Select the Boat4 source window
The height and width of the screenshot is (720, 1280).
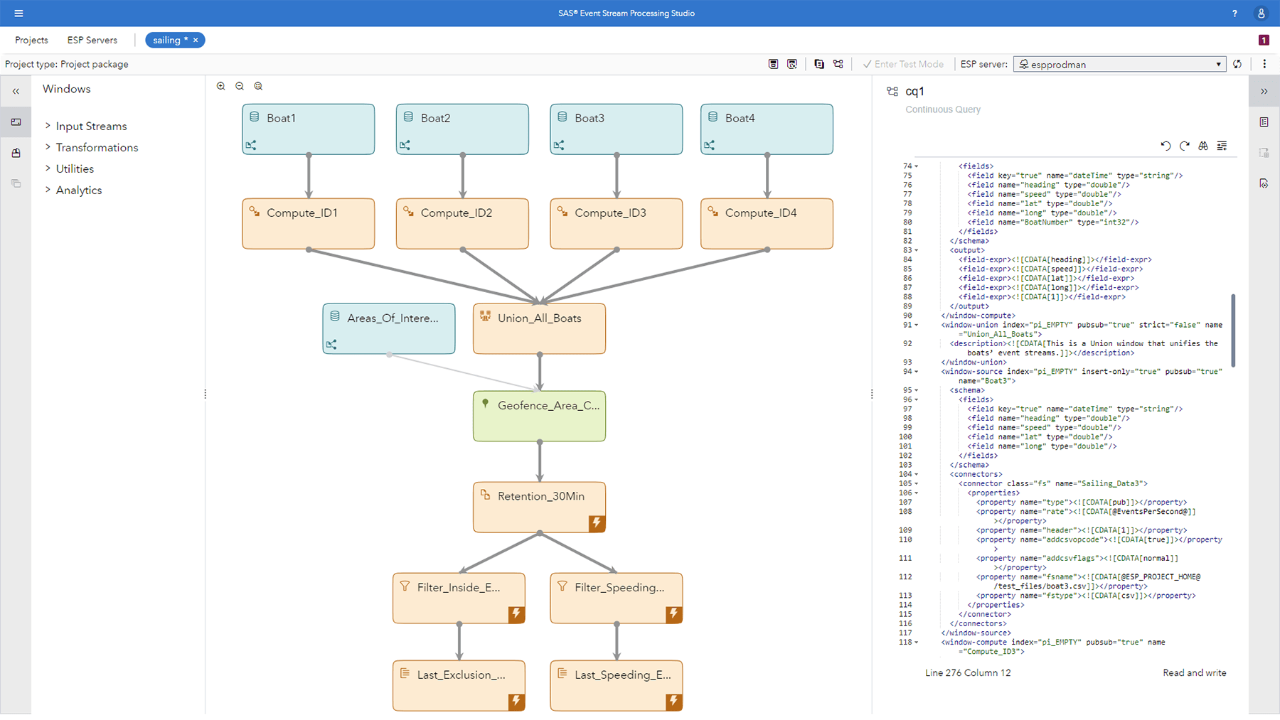[767, 129]
